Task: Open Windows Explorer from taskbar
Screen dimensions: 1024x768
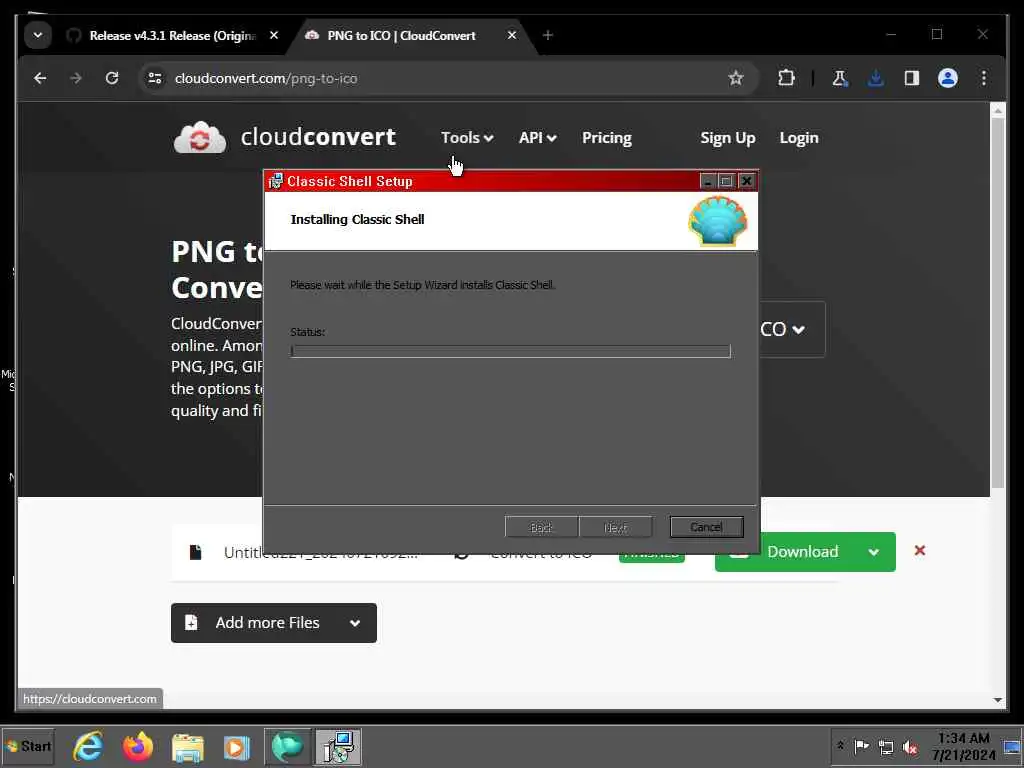Action: (187, 746)
